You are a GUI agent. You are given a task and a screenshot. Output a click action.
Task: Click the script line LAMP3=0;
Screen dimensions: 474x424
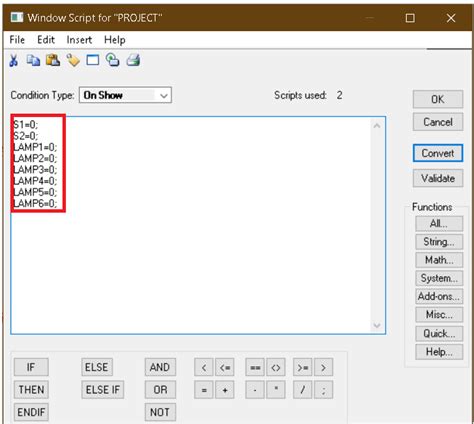tap(35, 170)
